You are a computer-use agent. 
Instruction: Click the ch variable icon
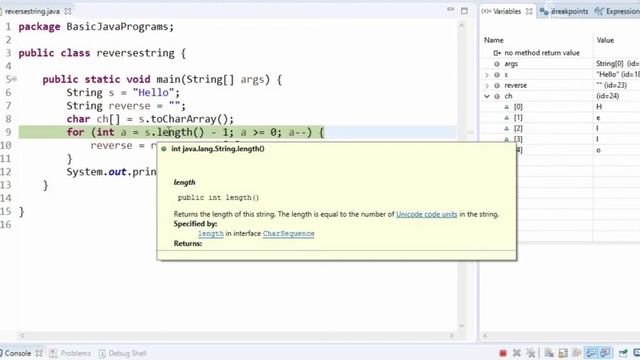pos(497,96)
